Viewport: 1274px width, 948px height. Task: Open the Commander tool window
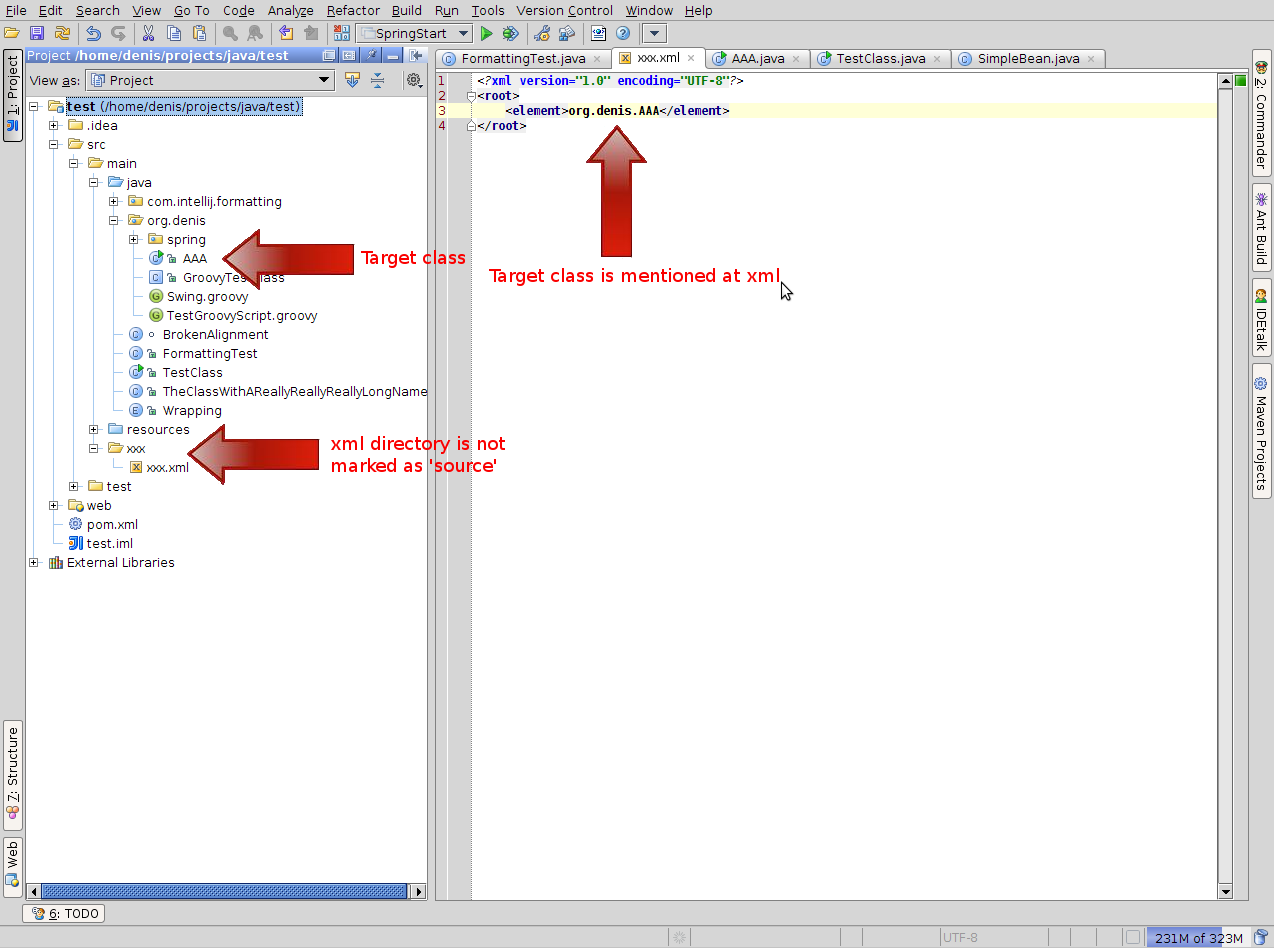(x=1262, y=113)
